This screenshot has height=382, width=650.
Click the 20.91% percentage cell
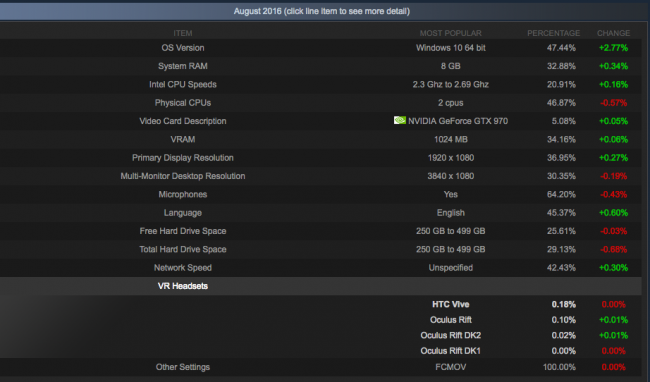(x=561, y=84)
